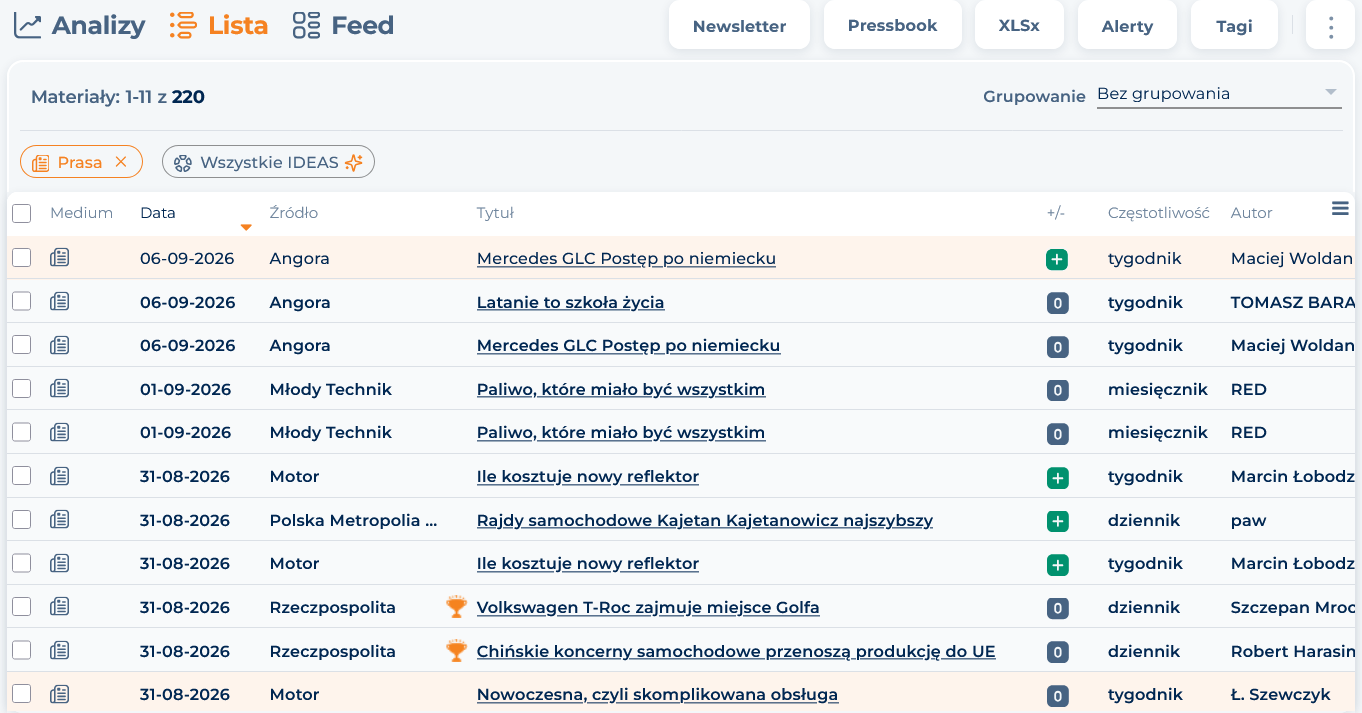
Task: Sort by the Data column header
Action: pos(157,213)
